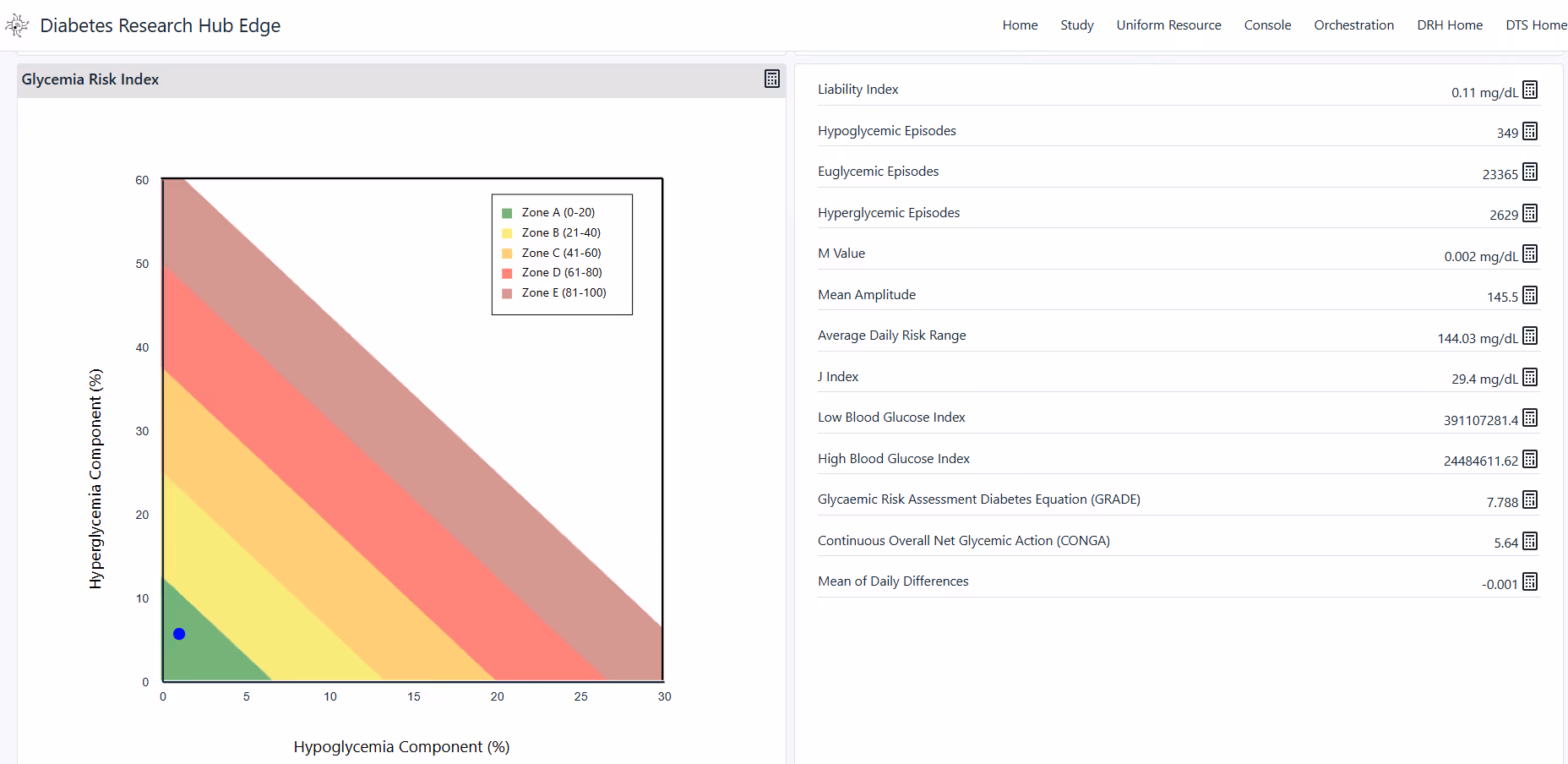Follow the DRH Home link
Viewport: 1568px width, 764px height.
click(x=1450, y=25)
